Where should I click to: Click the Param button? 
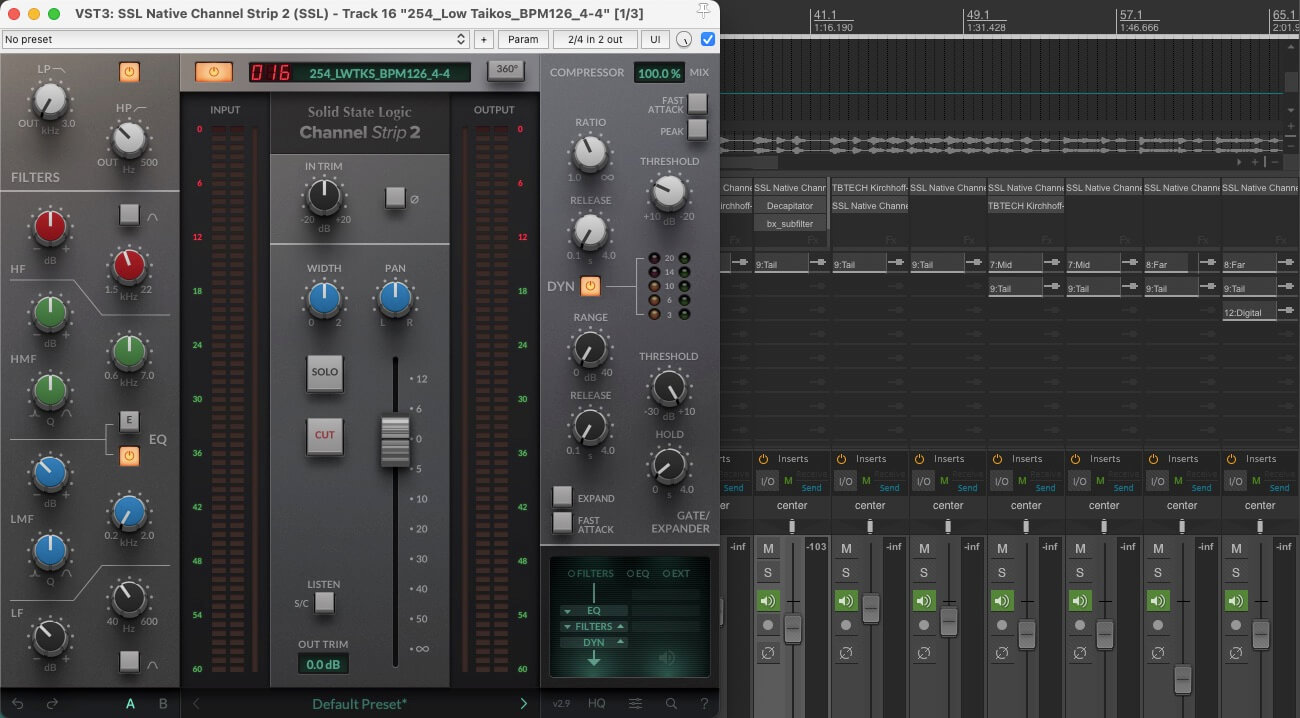[x=524, y=39]
